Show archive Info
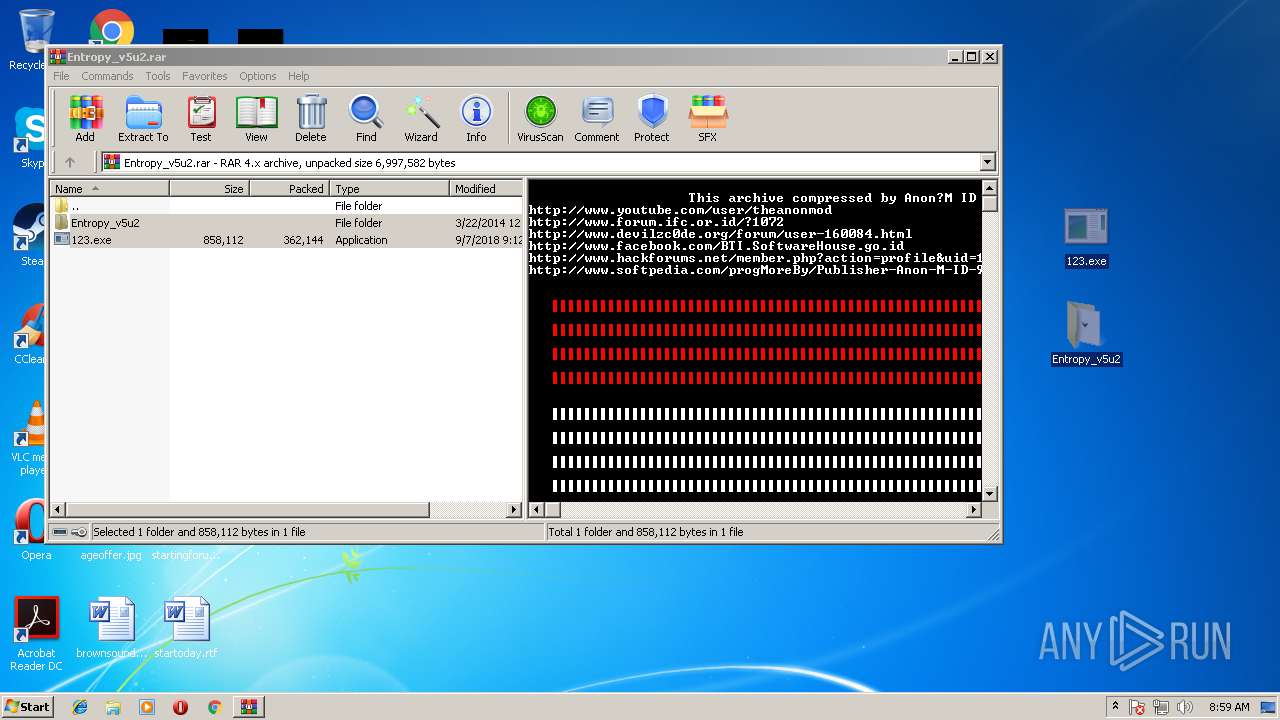Screen dimensions: 1280x720 476,119
